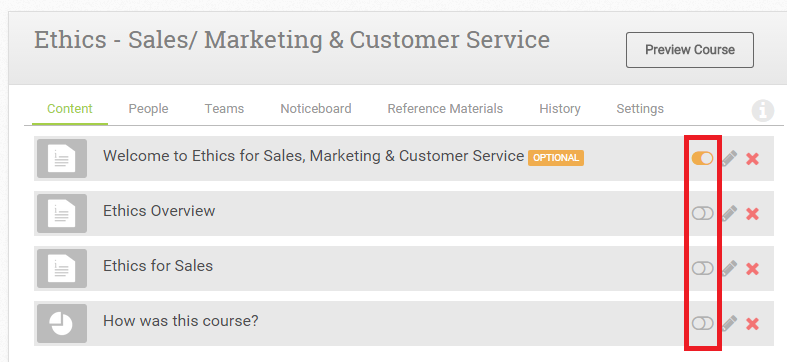
Task: Click the pie chart survey icon
Action: pyautogui.click(x=62, y=323)
